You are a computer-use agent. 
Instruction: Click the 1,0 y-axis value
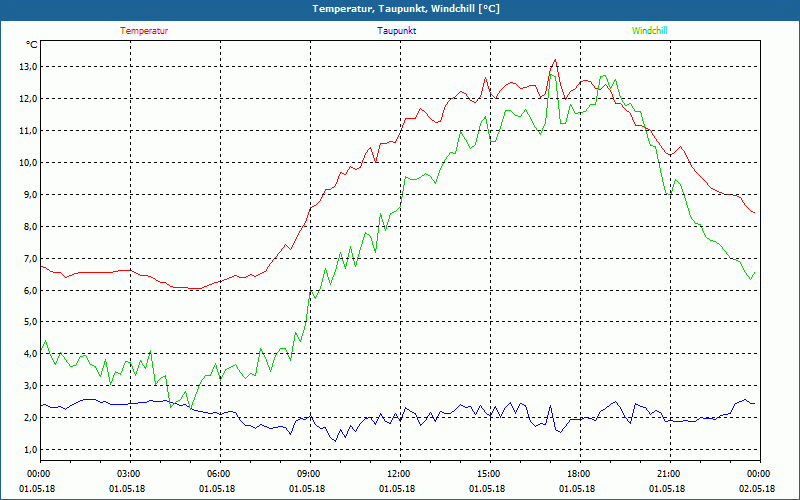(x=31, y=450)
